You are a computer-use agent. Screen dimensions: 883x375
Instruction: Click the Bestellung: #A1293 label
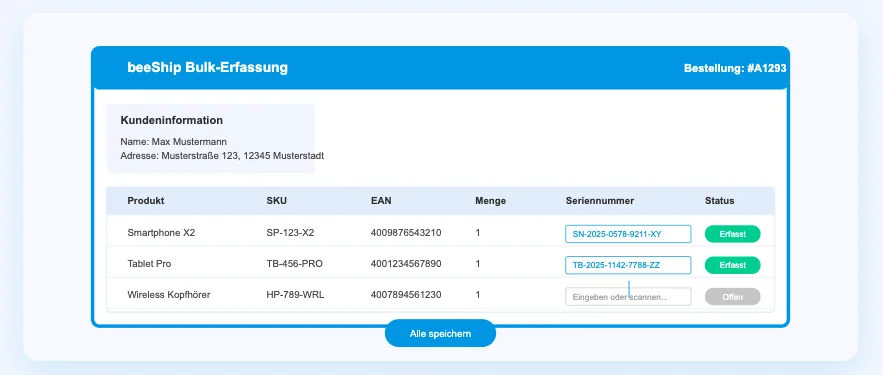click(x=735, y=68)
